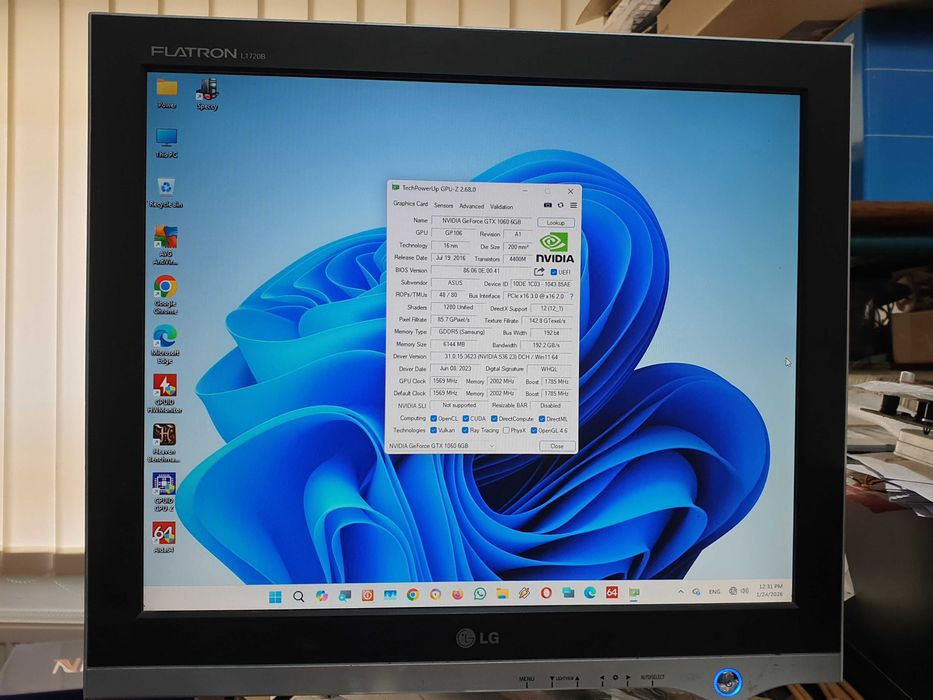Open Copilot from the taskbar
933x700 pixels.
[x=322, y=596]
